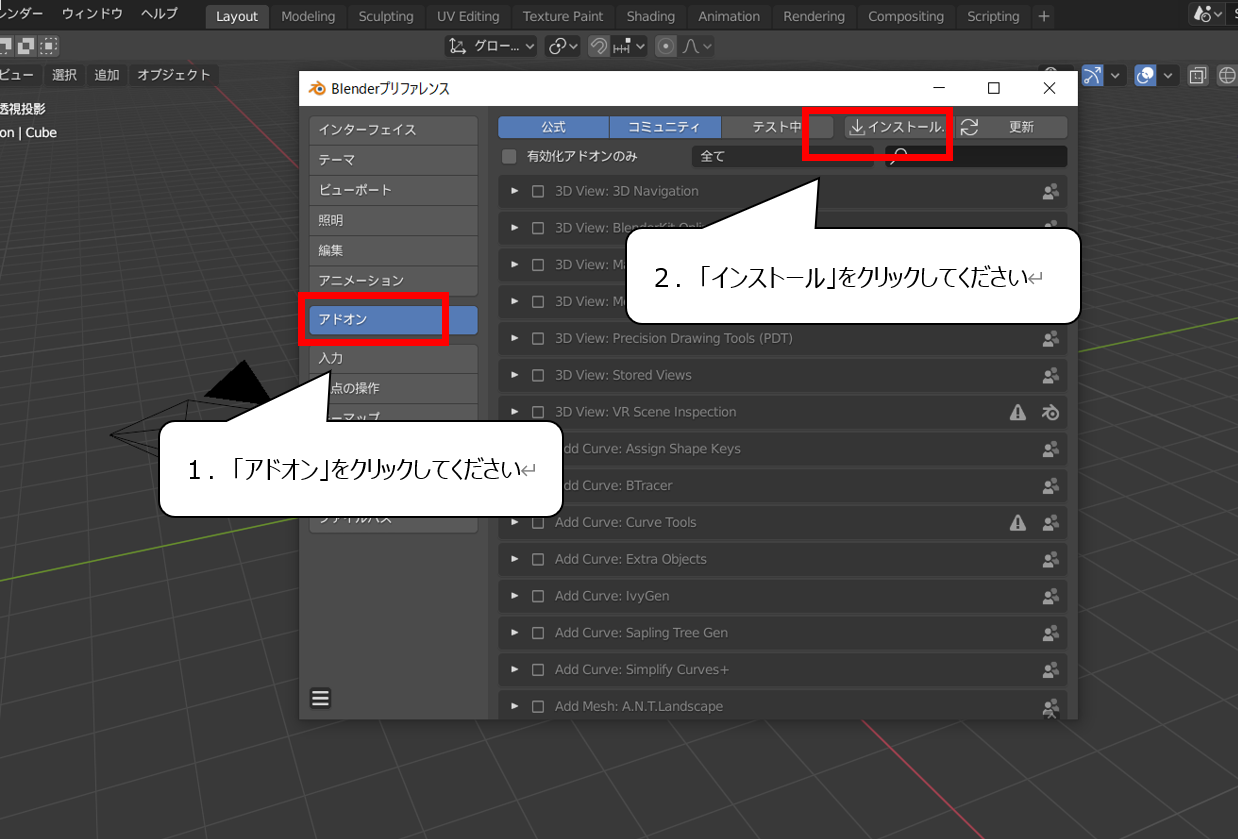The image size is (1238, 839).
Task: Enable the VR Scene Inspection checkbox
Action: [538, 412]
